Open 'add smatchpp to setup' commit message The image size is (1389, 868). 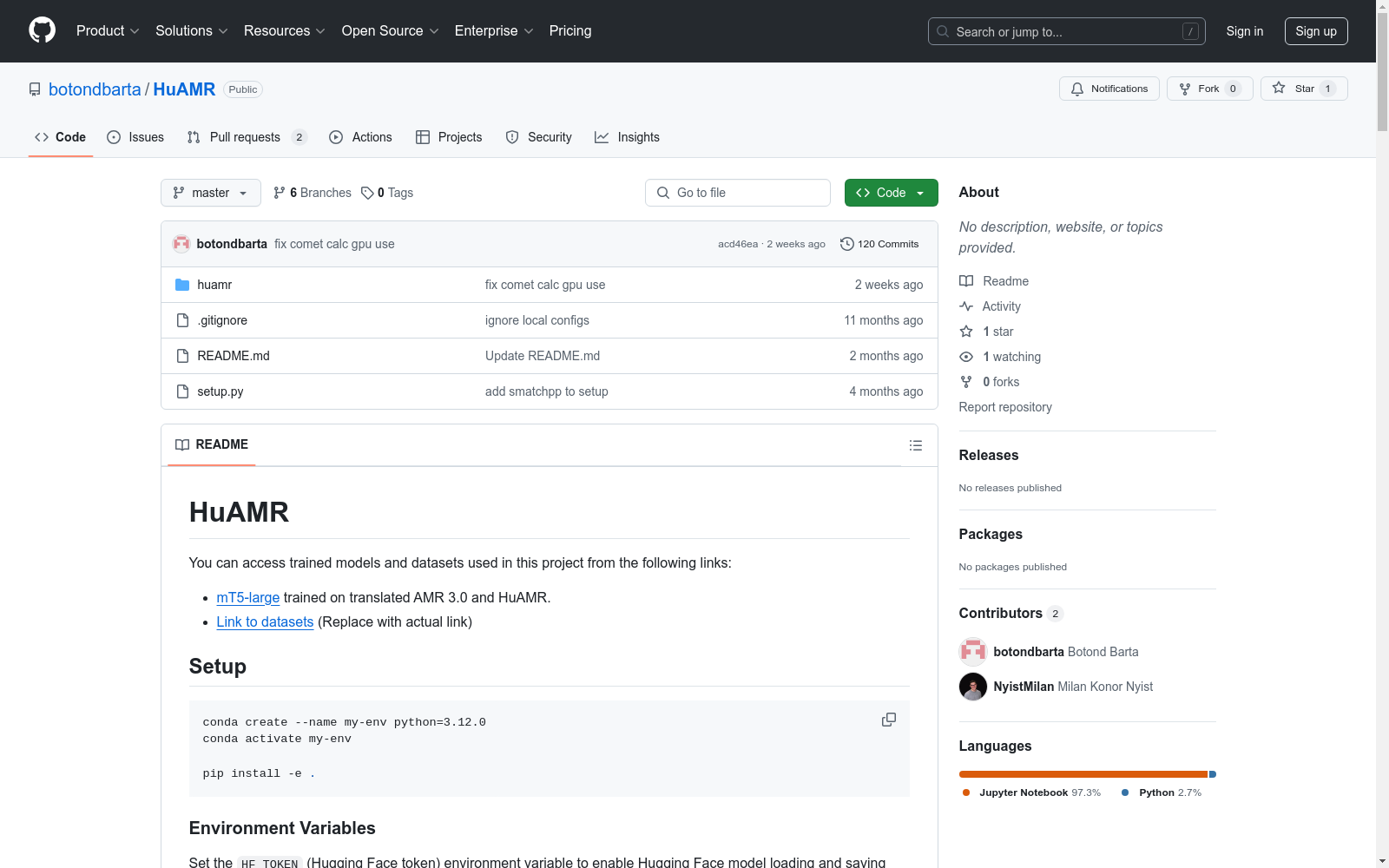tap(547, 391)
